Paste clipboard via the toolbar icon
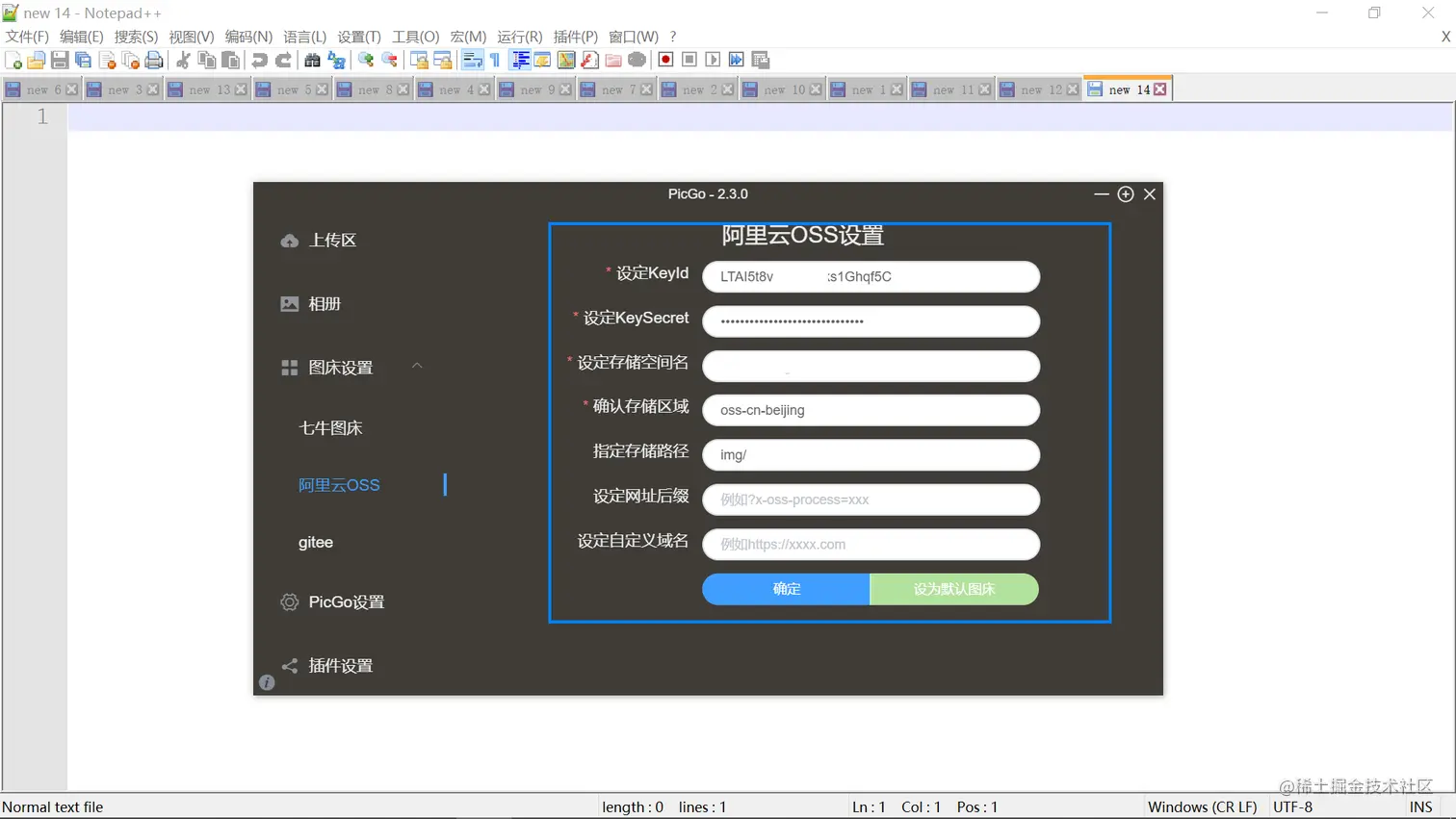The height and width of the screenshot is (819, 1456). click(230, 60)
